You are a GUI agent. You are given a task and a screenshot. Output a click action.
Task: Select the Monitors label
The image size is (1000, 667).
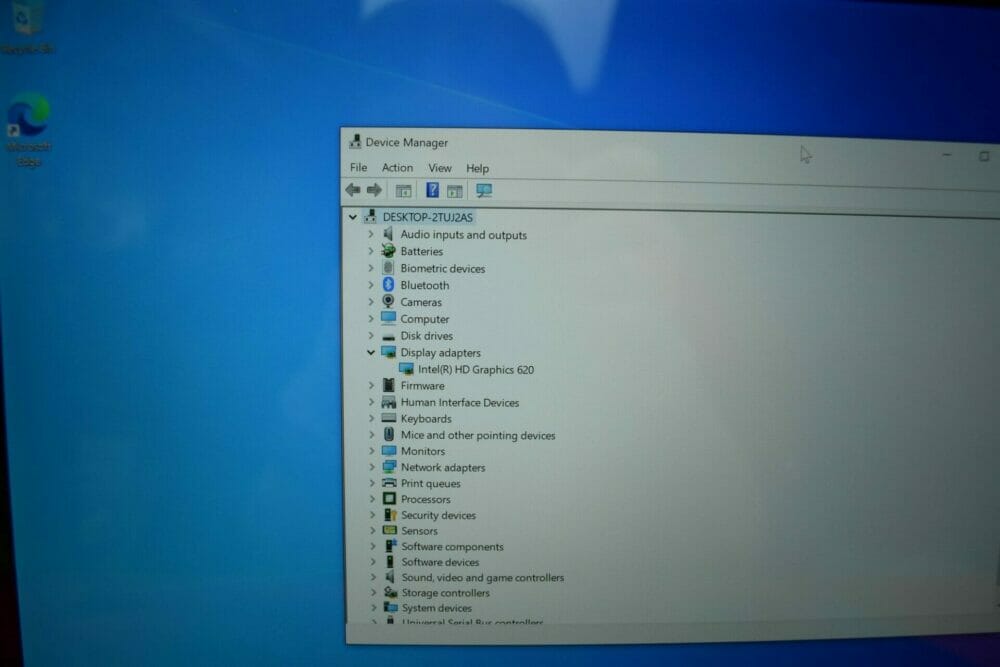tap(423, 451)
